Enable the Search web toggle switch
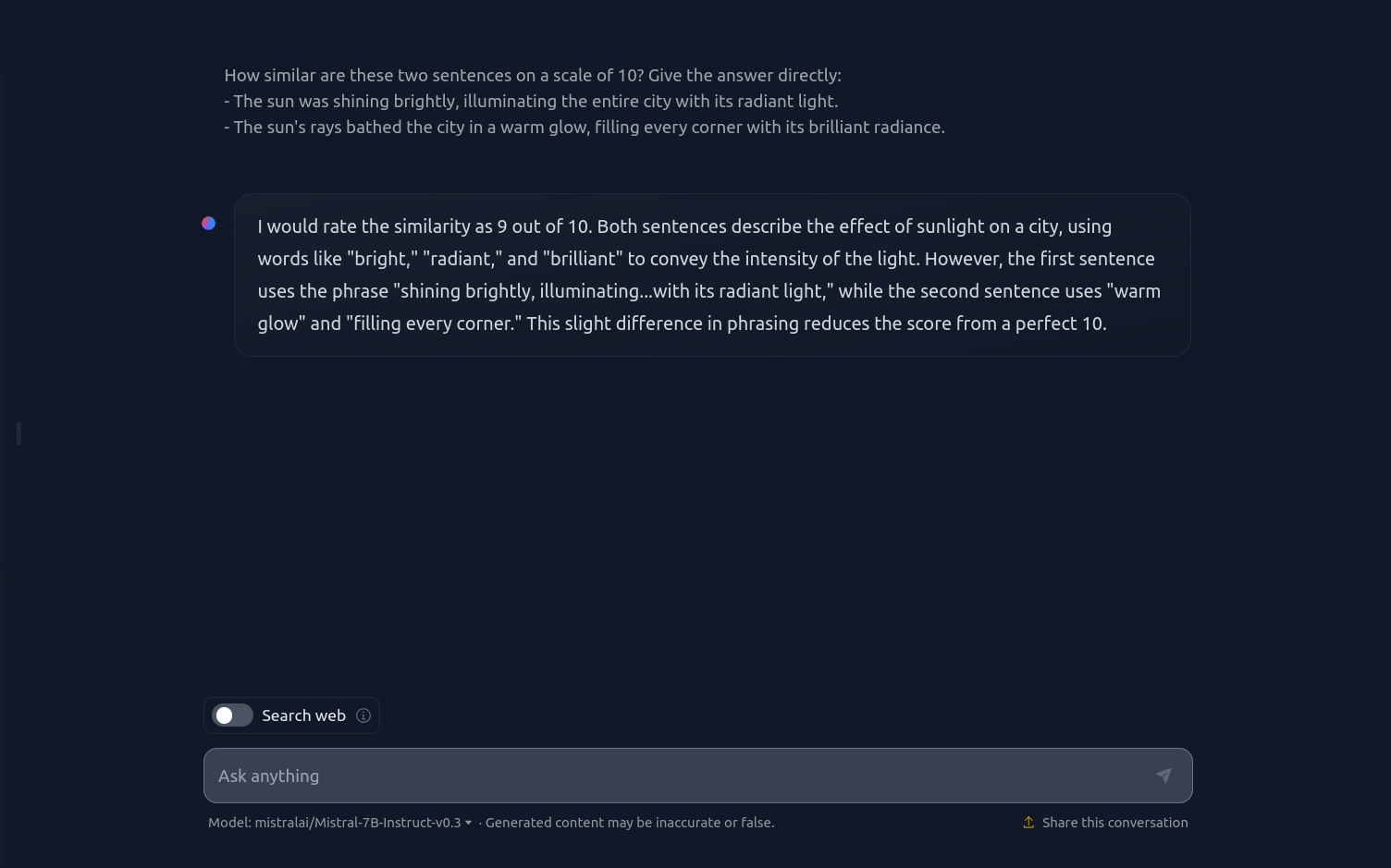Screen dimensions: 1391x868 tap(232, 715)
